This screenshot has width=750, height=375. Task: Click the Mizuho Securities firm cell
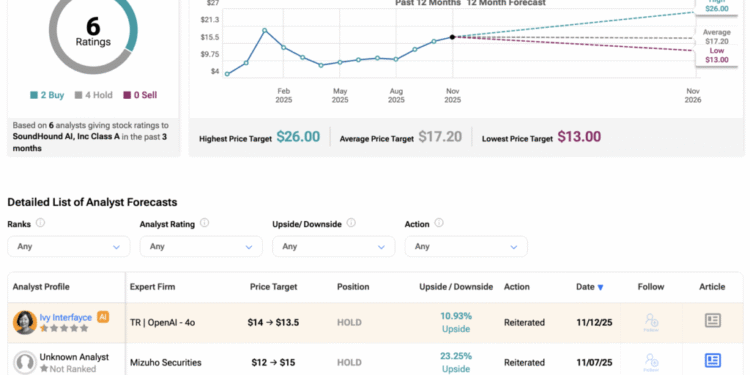pos(165,363)
